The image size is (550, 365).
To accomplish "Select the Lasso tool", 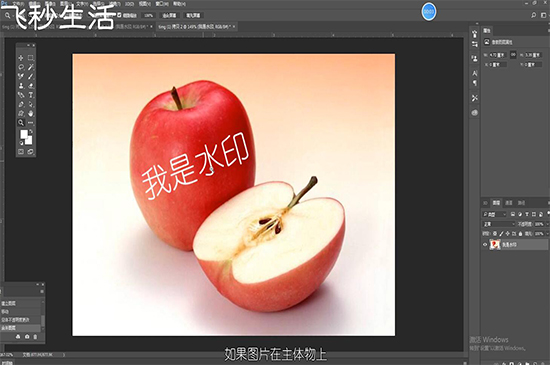I will coord(21,67).
